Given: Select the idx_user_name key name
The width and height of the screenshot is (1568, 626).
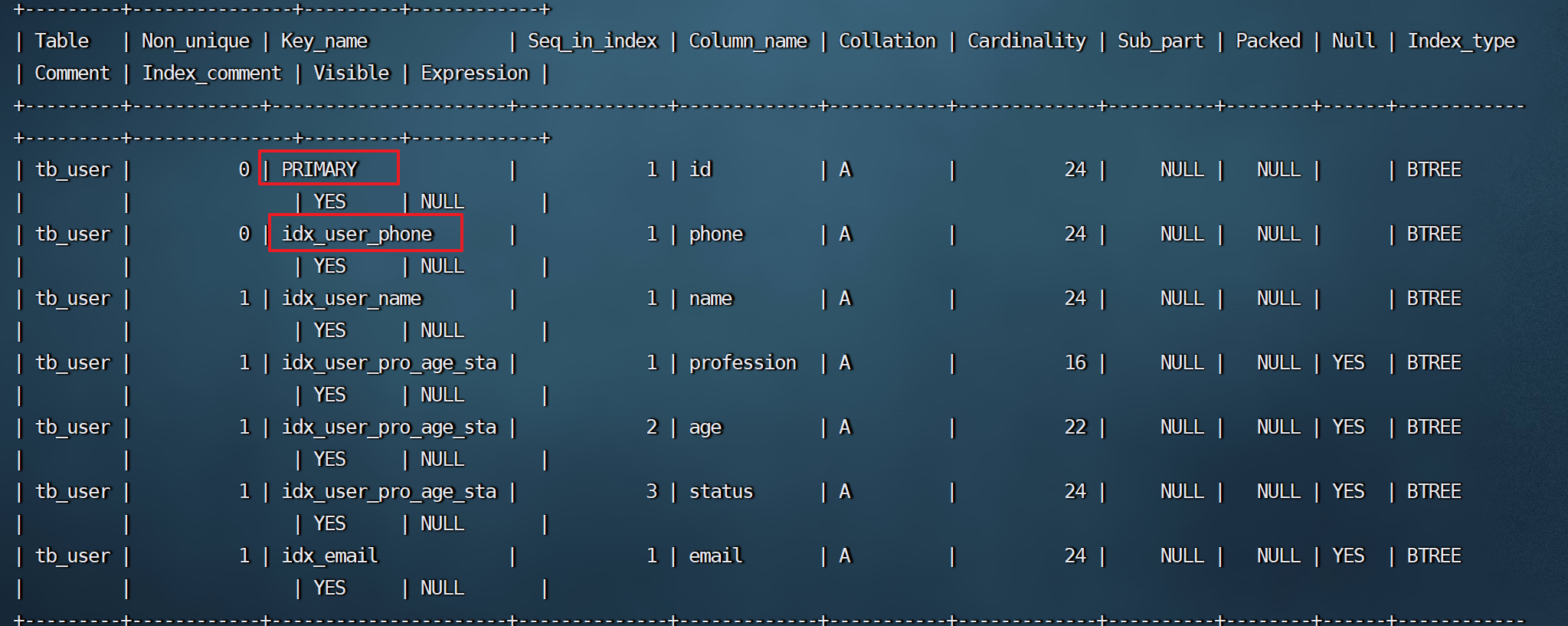Looking at the screenshot, I should [x=352, y=299].
